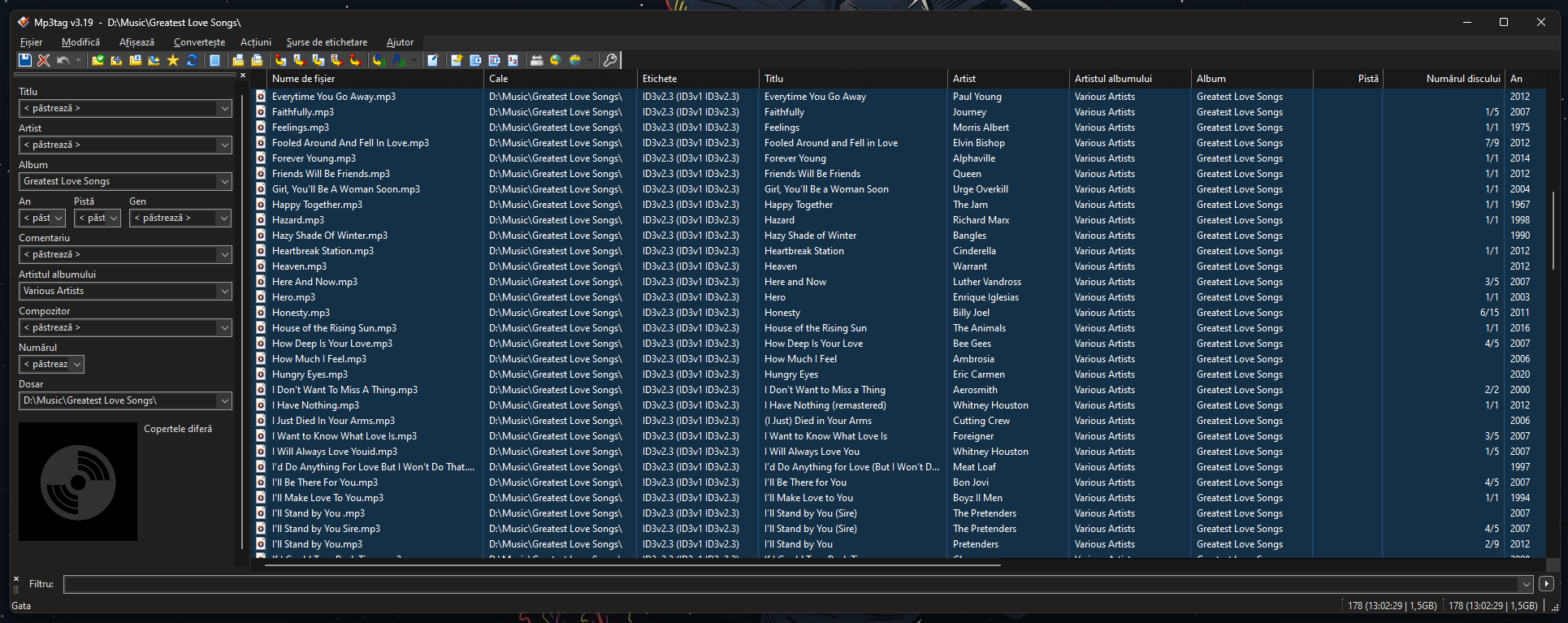The height and width of the screenshot is (623, 1568).
Task: Convert Tag to Tag icon
Action: 355,60
